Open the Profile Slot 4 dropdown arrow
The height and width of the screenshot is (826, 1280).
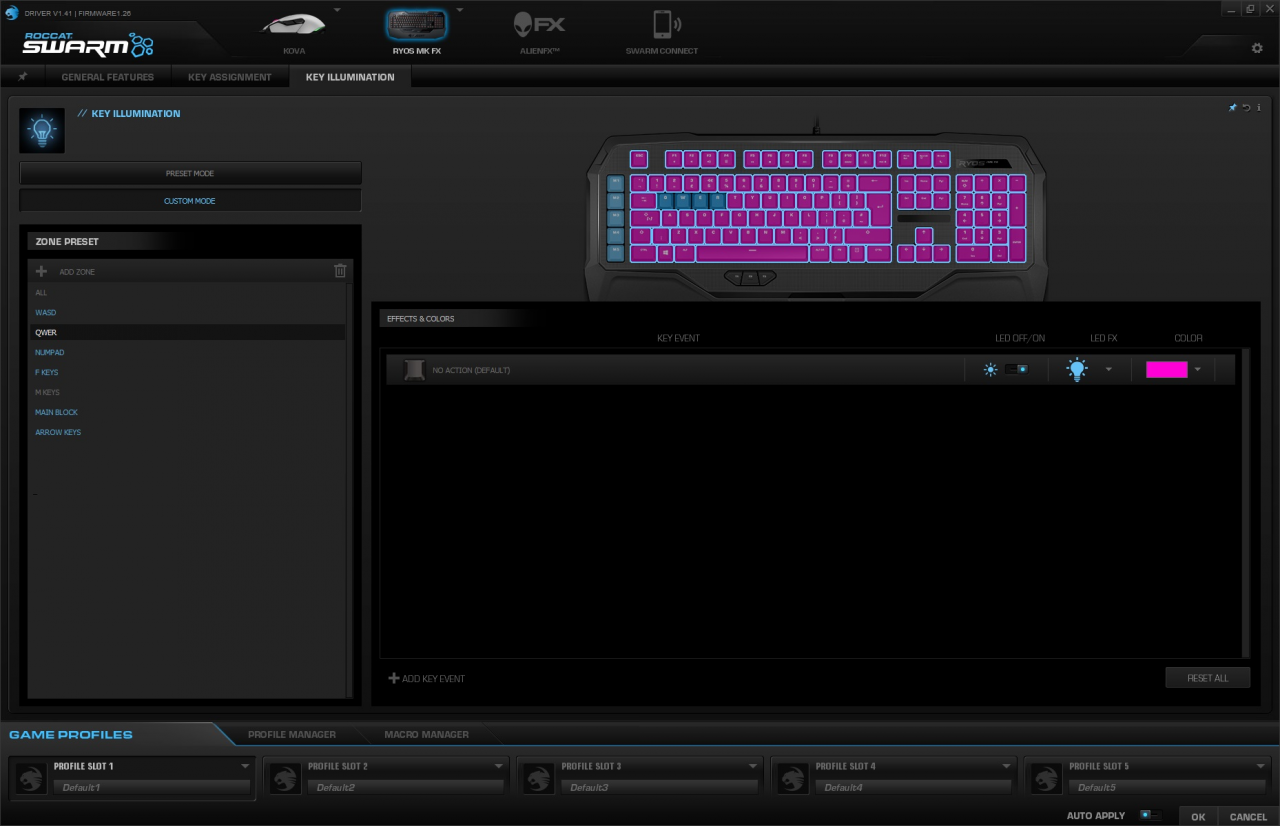1007,766
